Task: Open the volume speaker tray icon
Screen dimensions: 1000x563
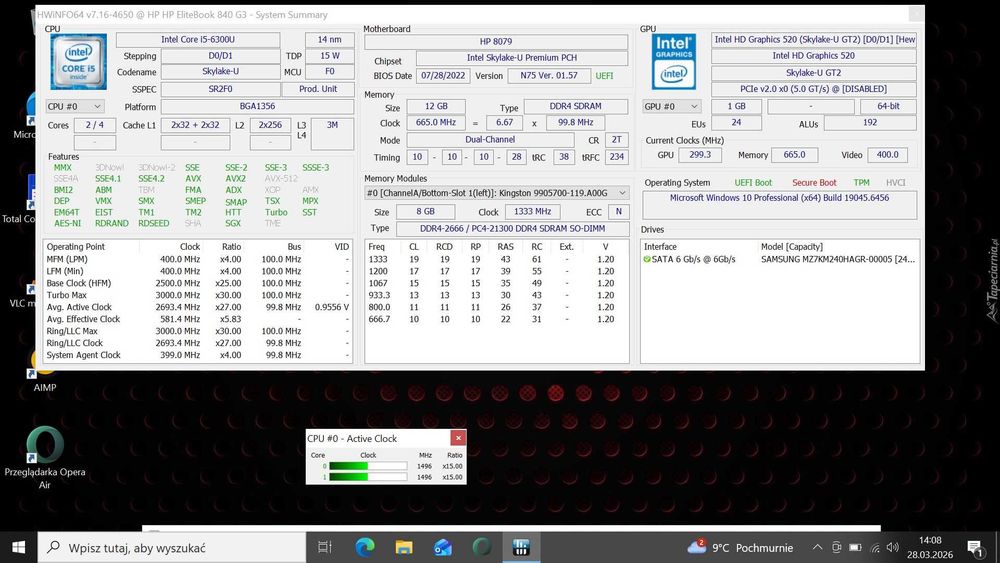Action: click(x=893, y=547)
